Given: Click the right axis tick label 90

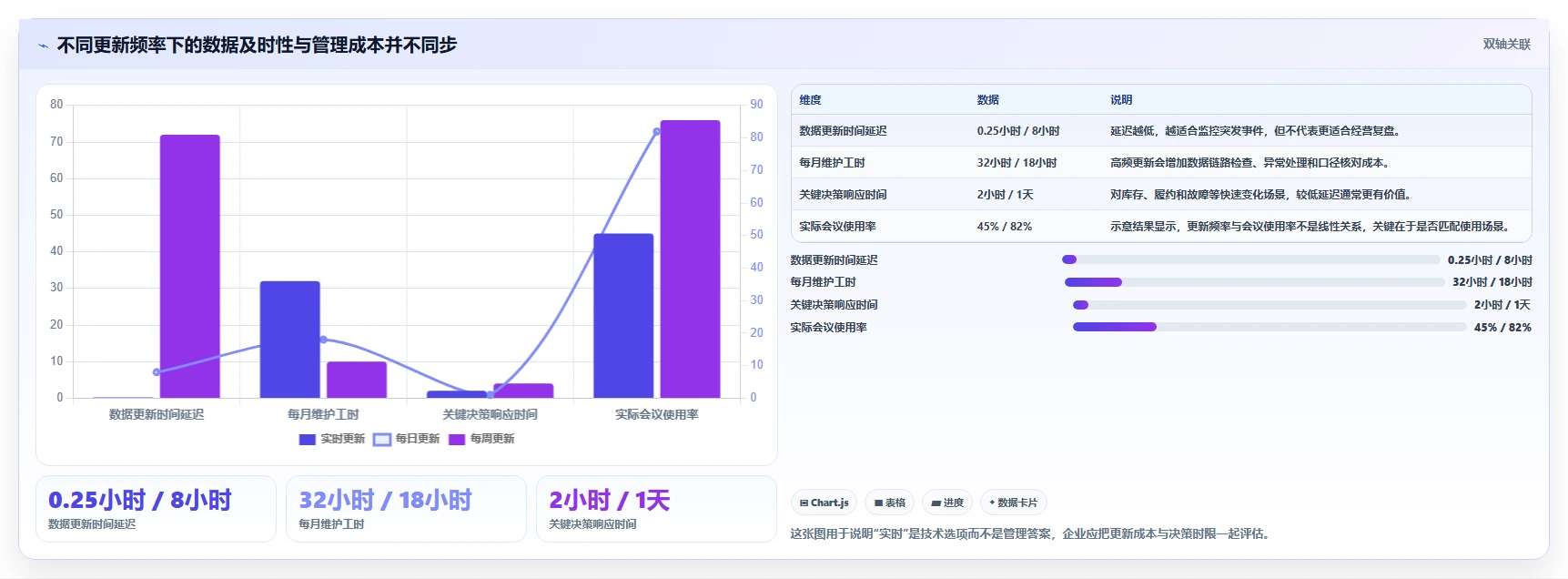Looking at the screenshot, I should pos(756,105).
